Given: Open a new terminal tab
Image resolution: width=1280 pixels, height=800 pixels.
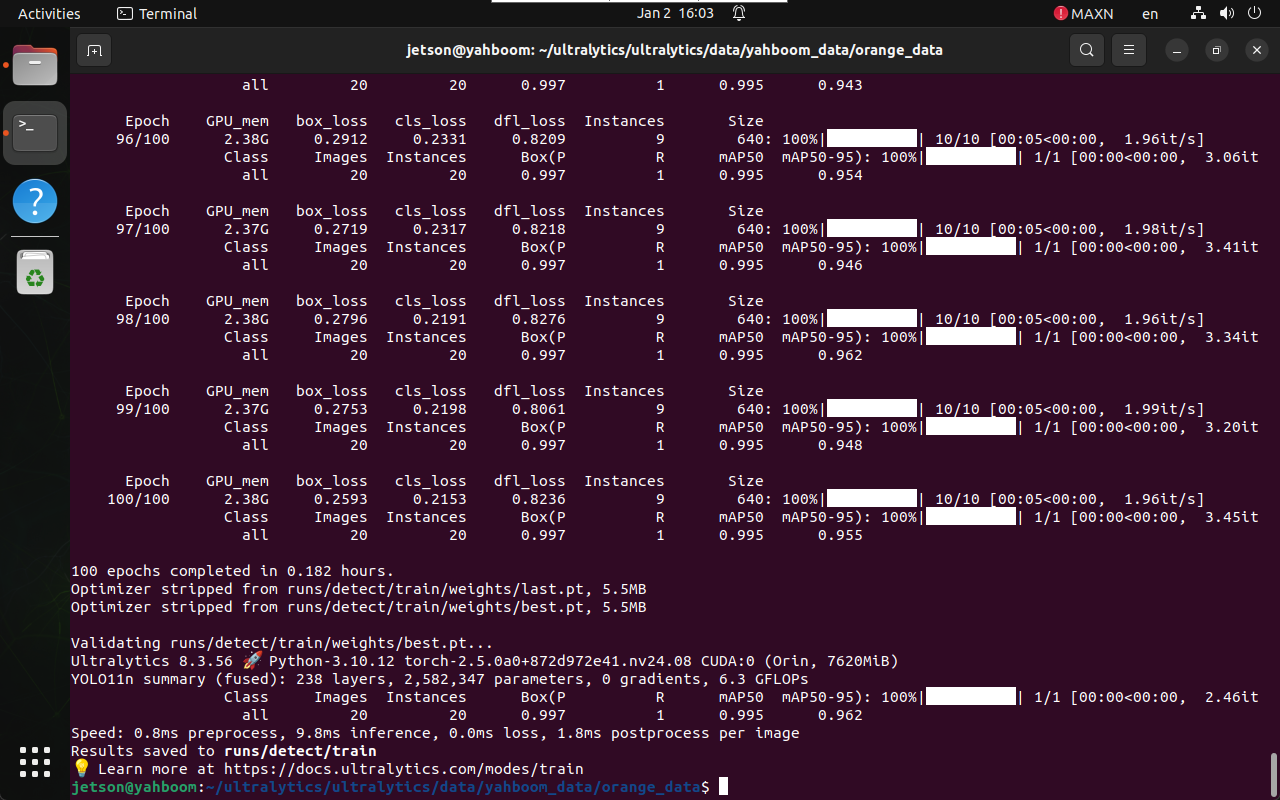Looking at the screenshot, I should (x=93, y=50).
